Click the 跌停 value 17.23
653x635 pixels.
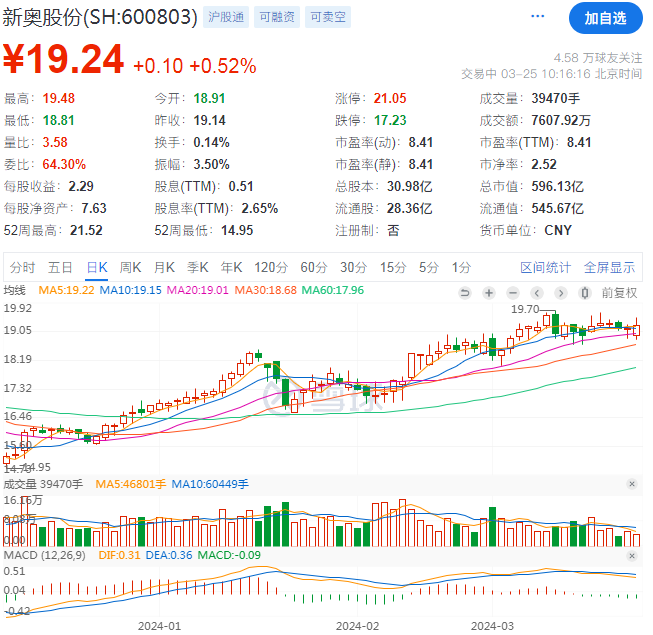390,120
